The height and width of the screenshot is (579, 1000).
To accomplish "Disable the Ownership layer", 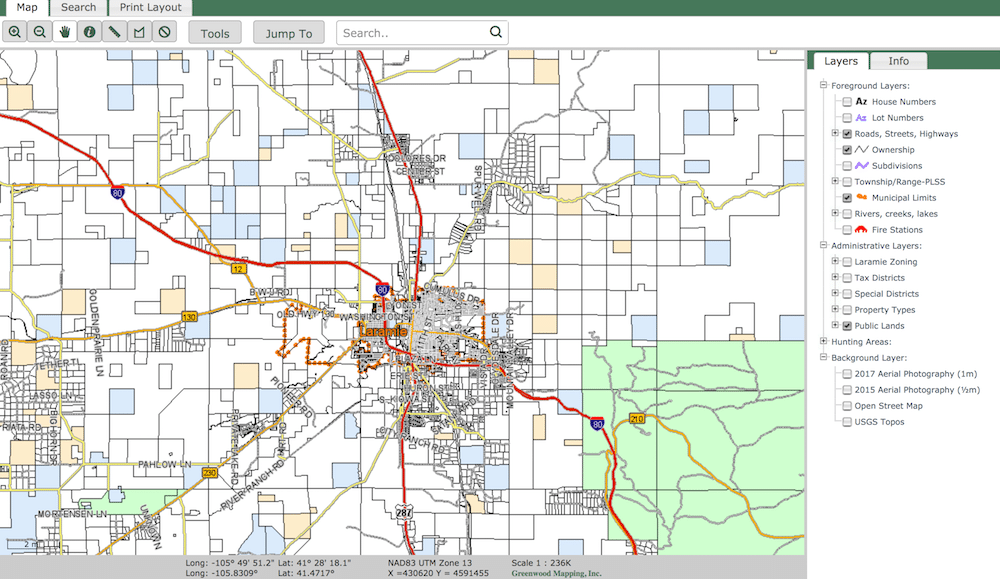I will (846, 149).
